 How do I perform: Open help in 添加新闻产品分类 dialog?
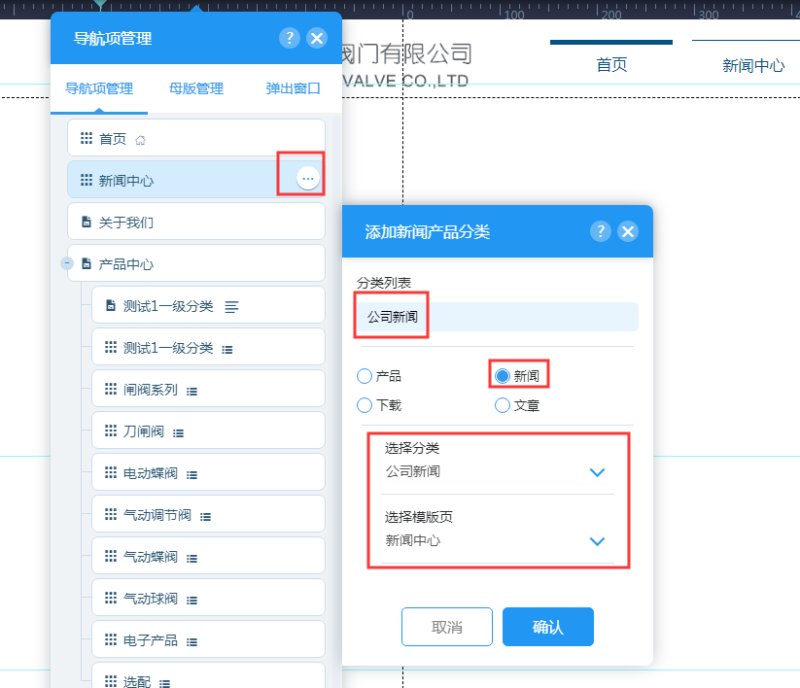(x=601, y=232)
